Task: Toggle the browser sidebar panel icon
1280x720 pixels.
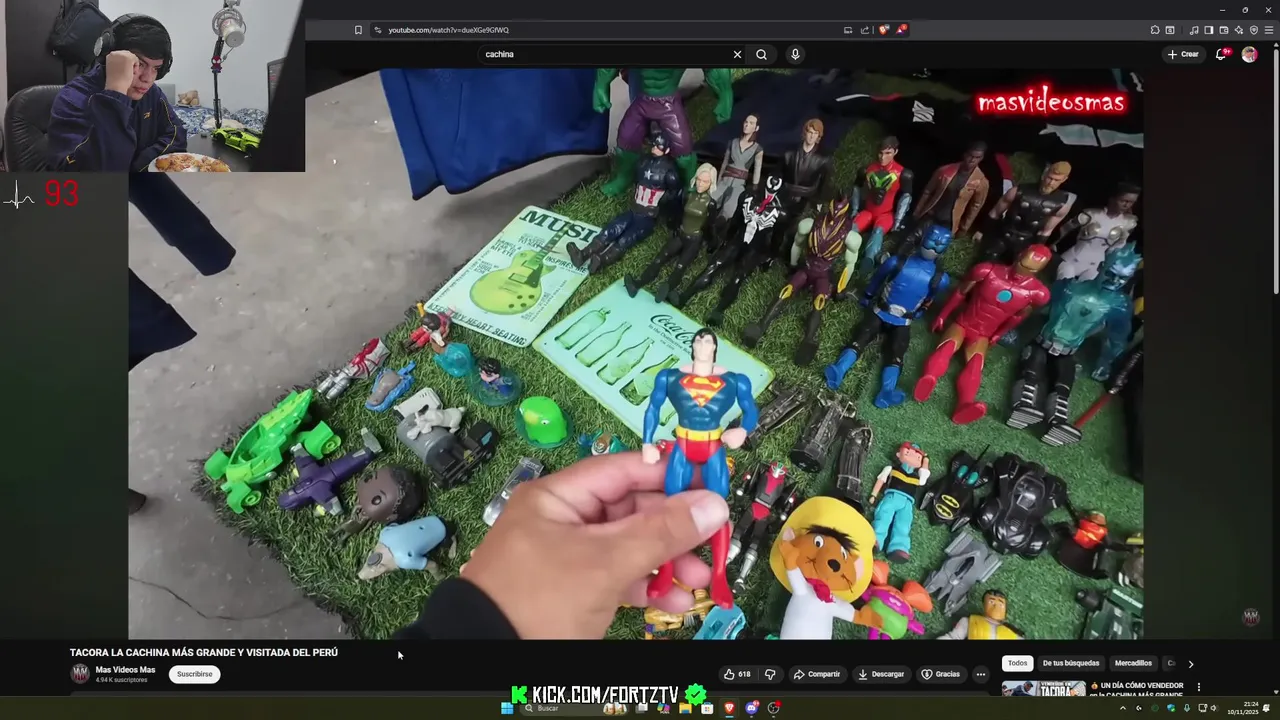Action: [x=1209, y=30]
